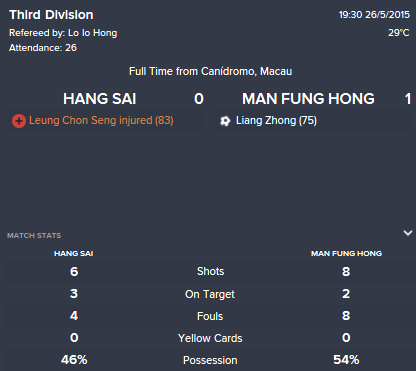Click the MATCH STATS section header

click(x=34, y=235)
